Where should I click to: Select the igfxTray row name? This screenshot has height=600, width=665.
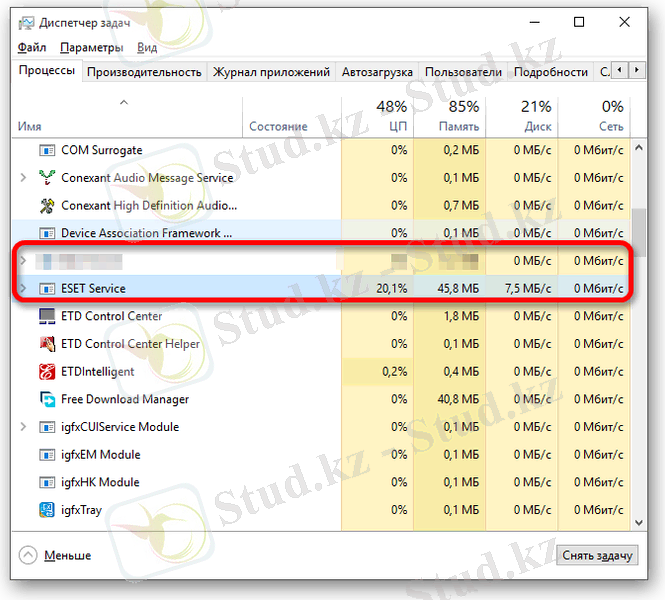click(81, 510)
